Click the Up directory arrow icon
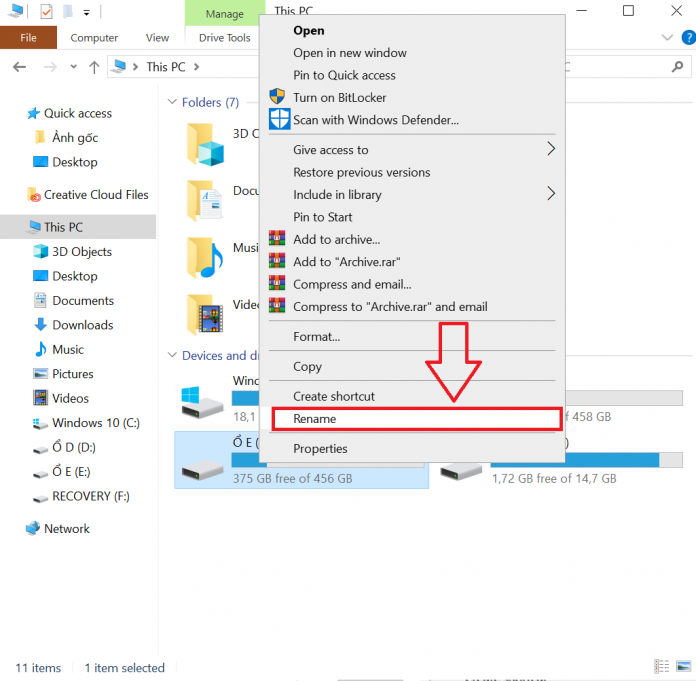This screenshot has height=681, width=696. click(94, 67)
